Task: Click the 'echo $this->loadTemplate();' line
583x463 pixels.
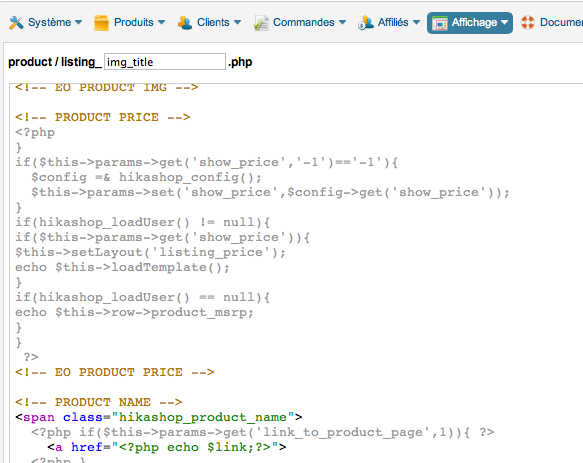Action: tap(123, 267)
